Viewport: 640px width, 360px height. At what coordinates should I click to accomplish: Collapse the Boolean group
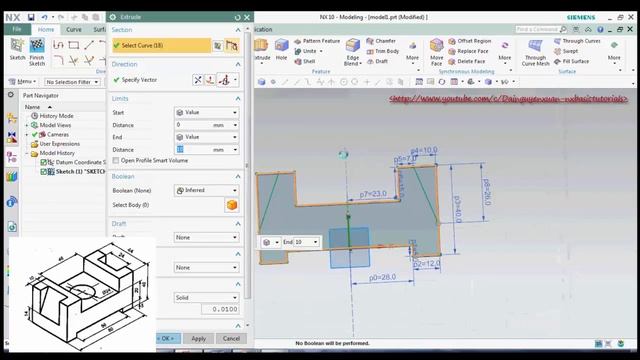coord(238,176)
